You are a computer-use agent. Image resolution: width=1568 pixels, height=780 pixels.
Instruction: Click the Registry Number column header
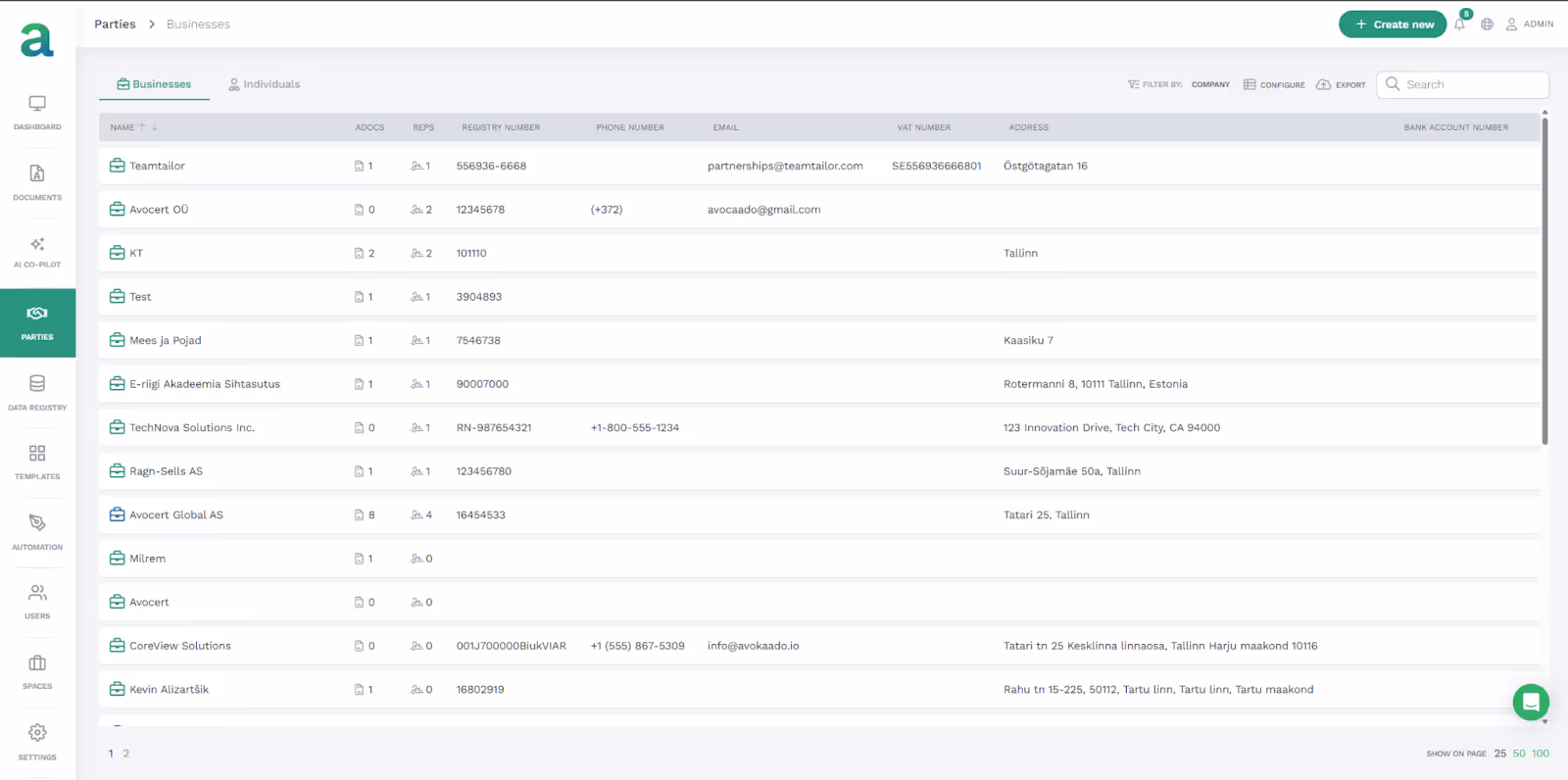(x=501, y=127)
